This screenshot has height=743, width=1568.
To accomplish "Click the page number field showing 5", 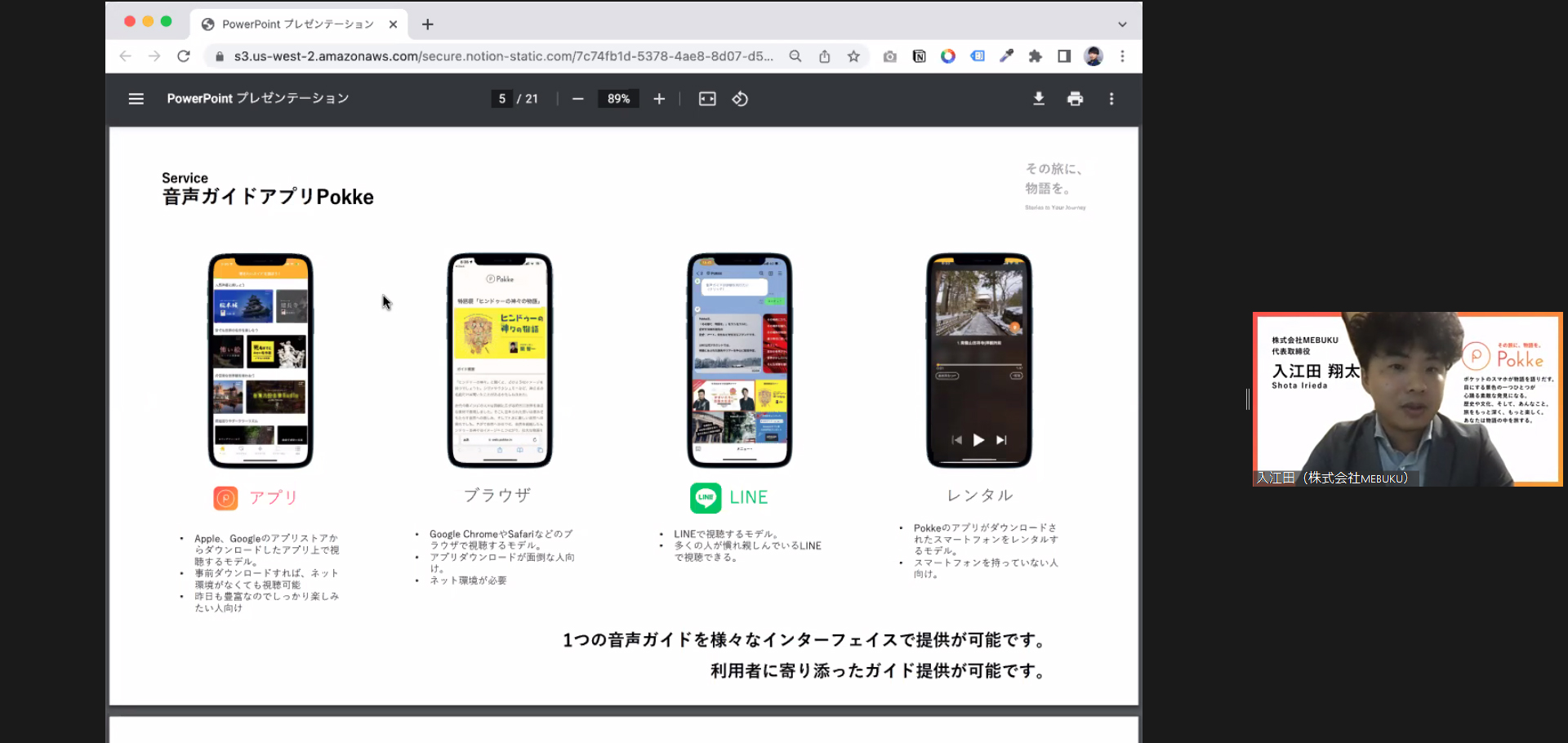I will point(502,99).
